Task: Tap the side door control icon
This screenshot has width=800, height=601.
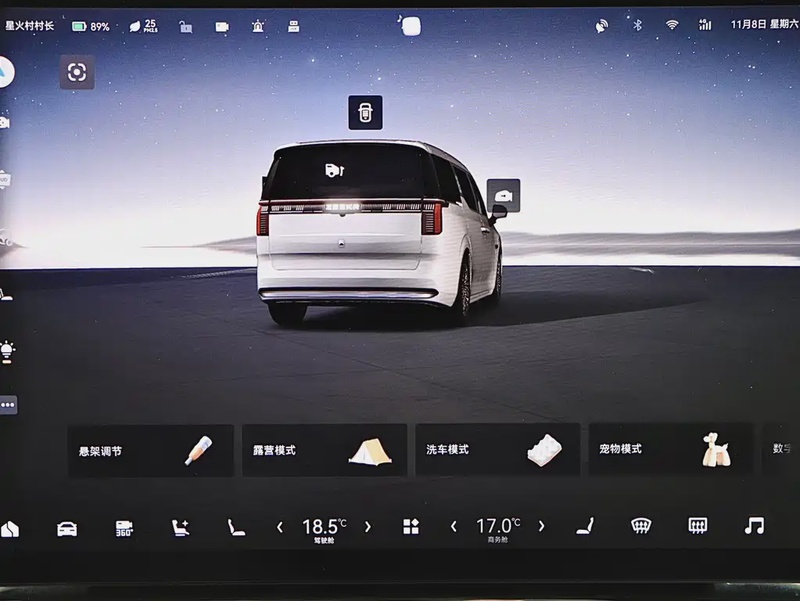Action: point(503,195)
